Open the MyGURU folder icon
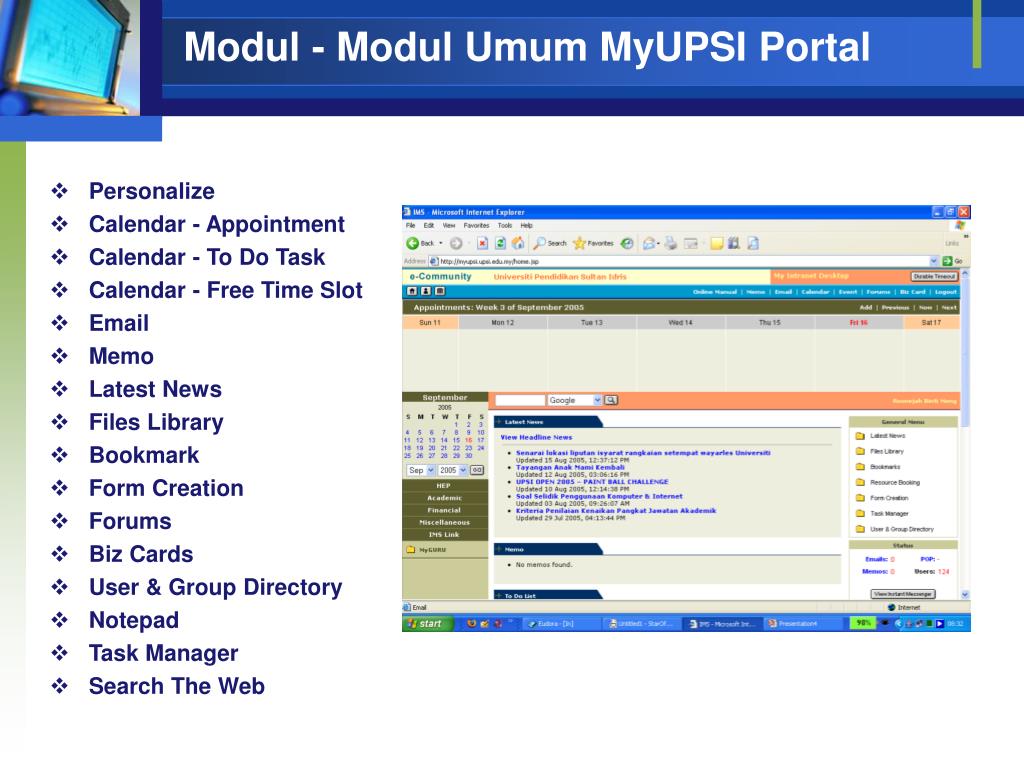Image resolution: width=1024 pixels, height=768 pixels. pyautogui.click(x=411, y=550)
